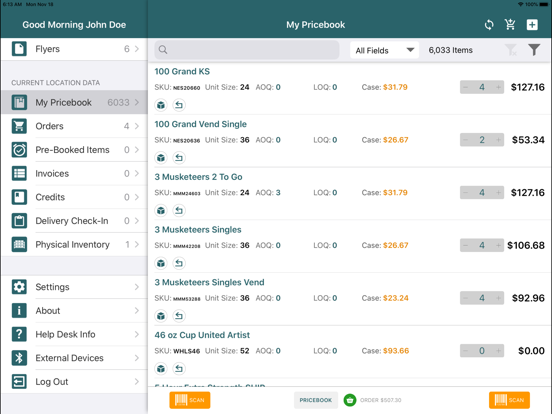This screenshot has height=414, width=552.
Task: Increase quantity for 46 oz Cup United Artist
Action: click(498, 351)
